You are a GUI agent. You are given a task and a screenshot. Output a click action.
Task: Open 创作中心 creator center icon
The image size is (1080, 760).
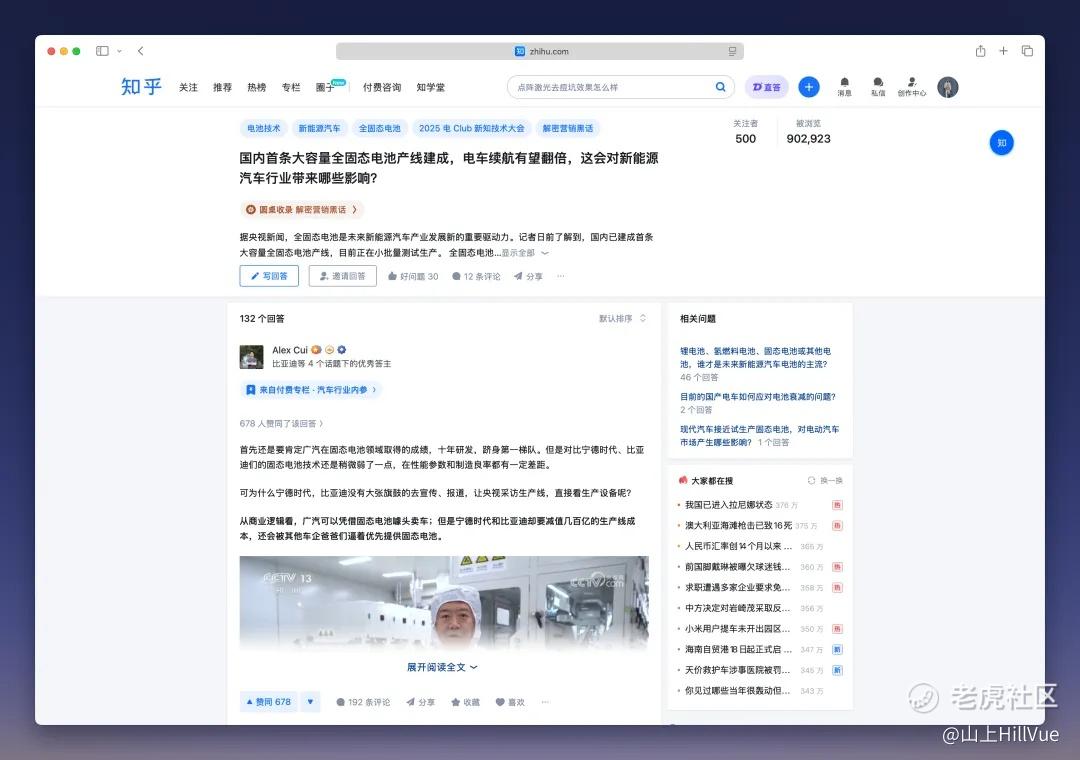tap(911, 86)
